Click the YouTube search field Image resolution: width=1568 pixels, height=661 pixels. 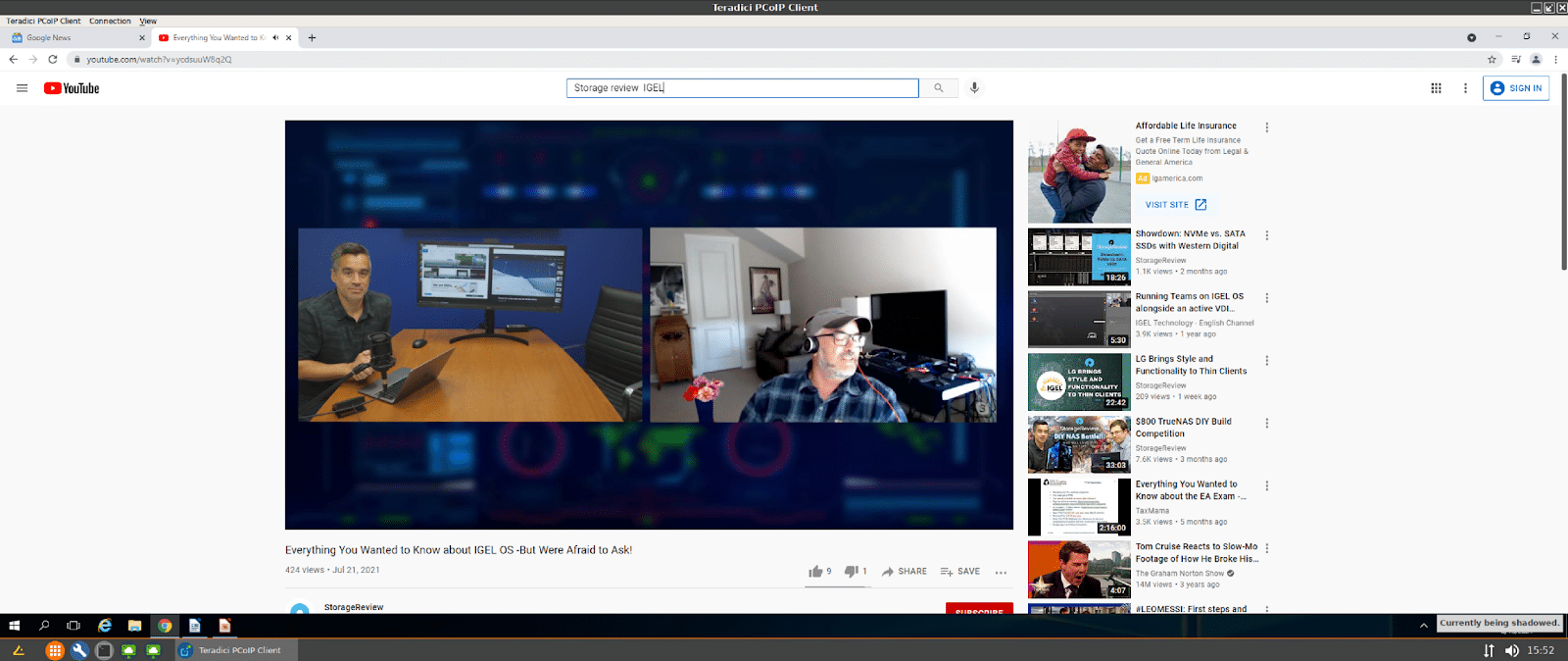[x=742, y=88]
